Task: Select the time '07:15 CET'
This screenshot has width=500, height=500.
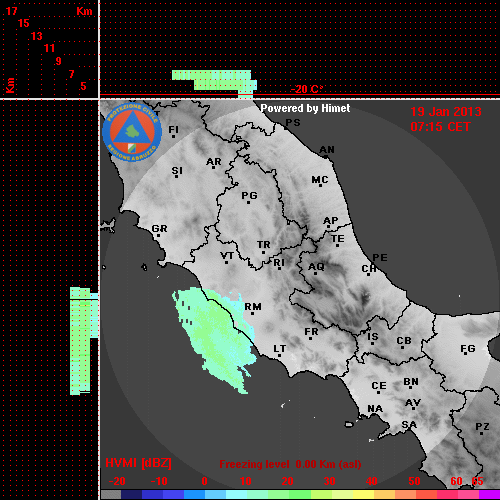Action: 440,127
